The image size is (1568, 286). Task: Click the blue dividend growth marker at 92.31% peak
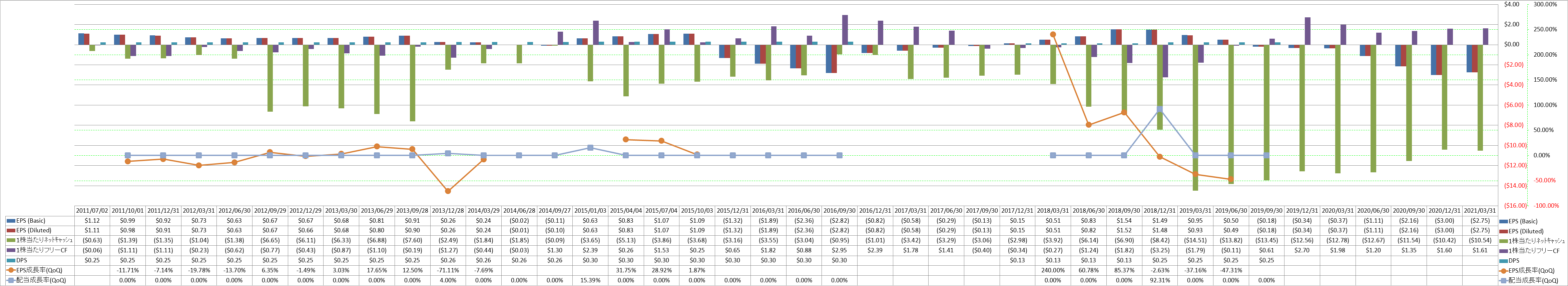tap(1159, 109)
